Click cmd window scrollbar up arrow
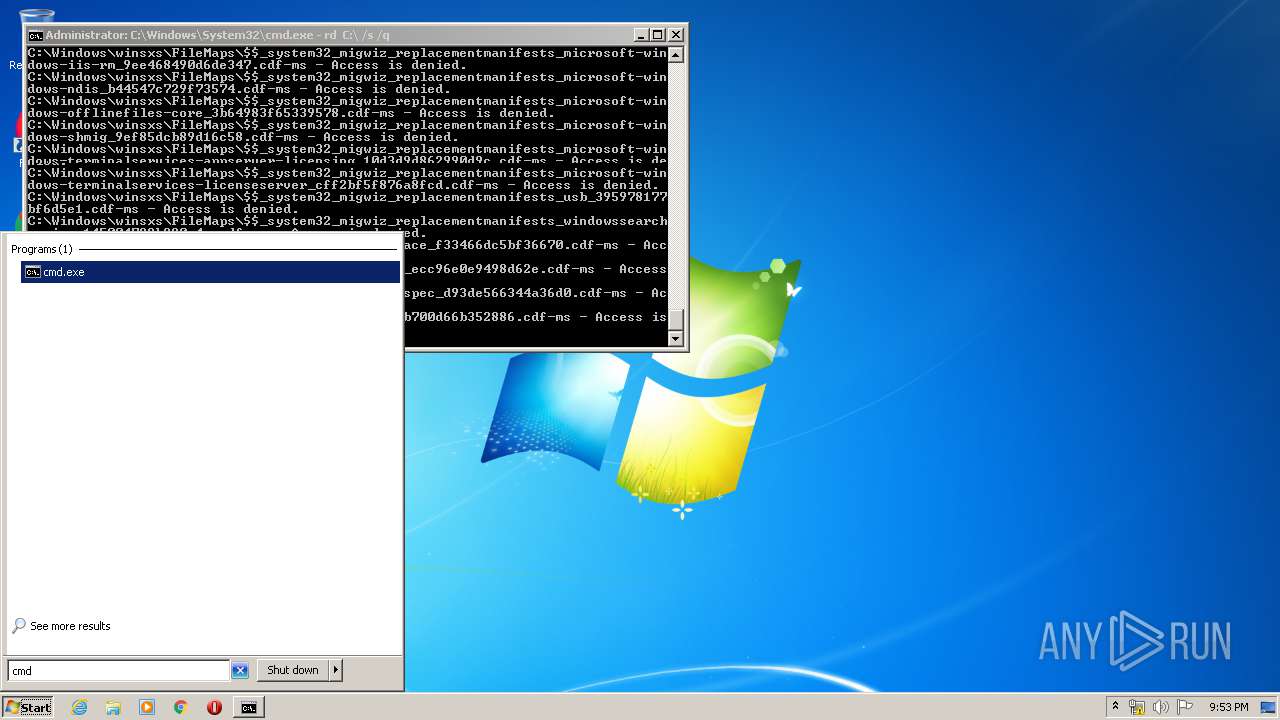This screenshot has height=720, width=1280. [676, 54]
